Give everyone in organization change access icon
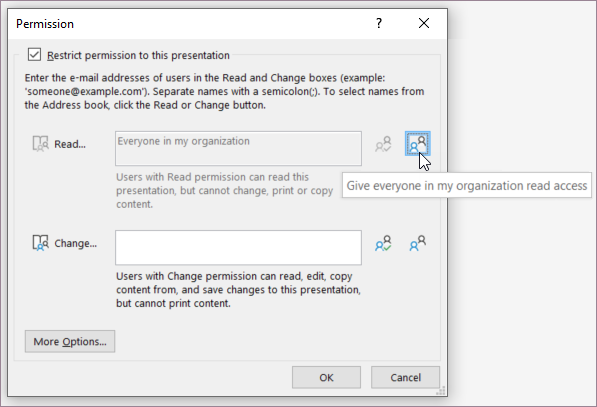 coord(418,243)
